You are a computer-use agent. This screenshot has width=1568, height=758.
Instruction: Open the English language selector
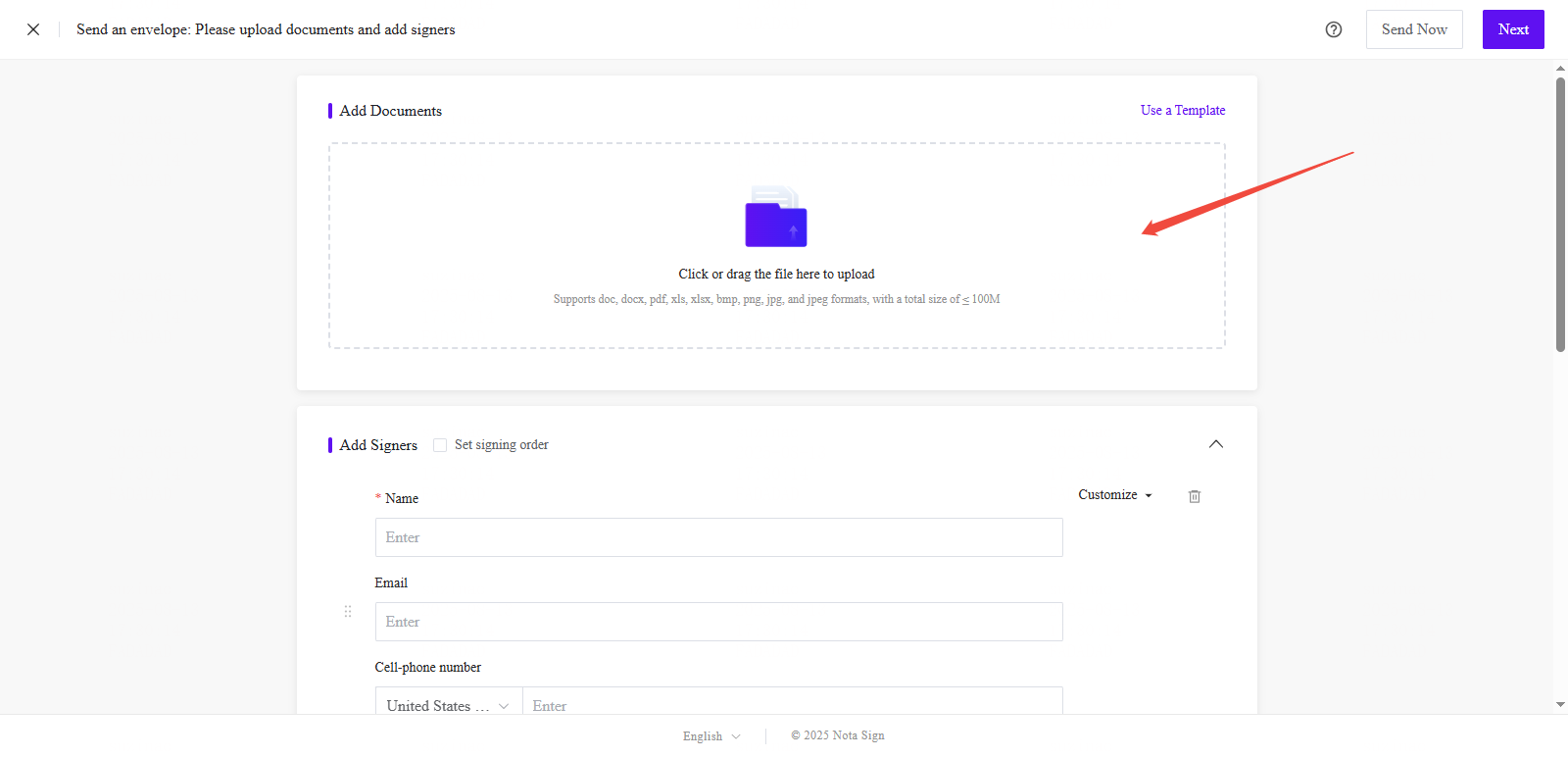(x=711, y=735)
